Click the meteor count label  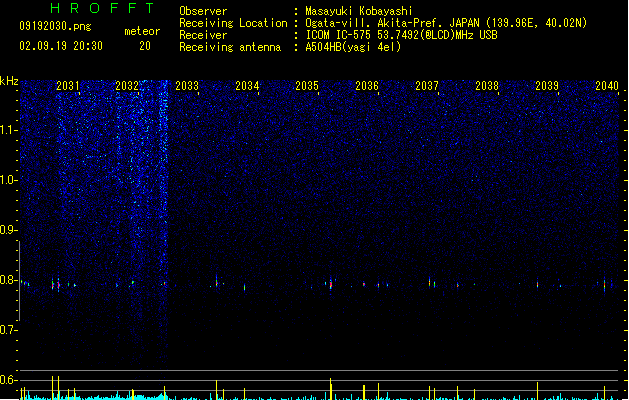pos(142,31)
